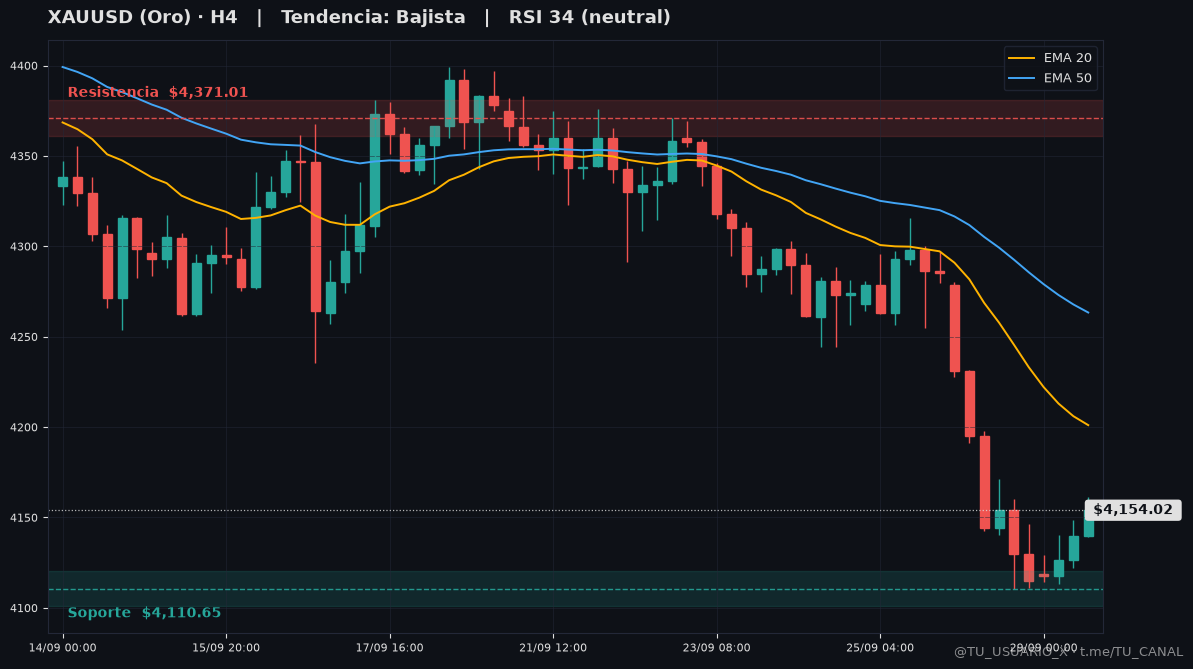Click the 4100 y-axis label
The height and width of the screenshot is (669, 1193).
pos(23,608)
